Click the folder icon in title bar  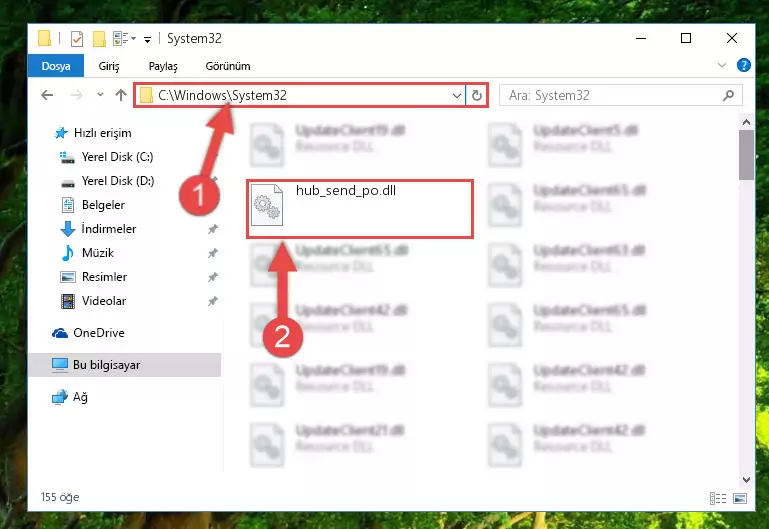[44, 38]
